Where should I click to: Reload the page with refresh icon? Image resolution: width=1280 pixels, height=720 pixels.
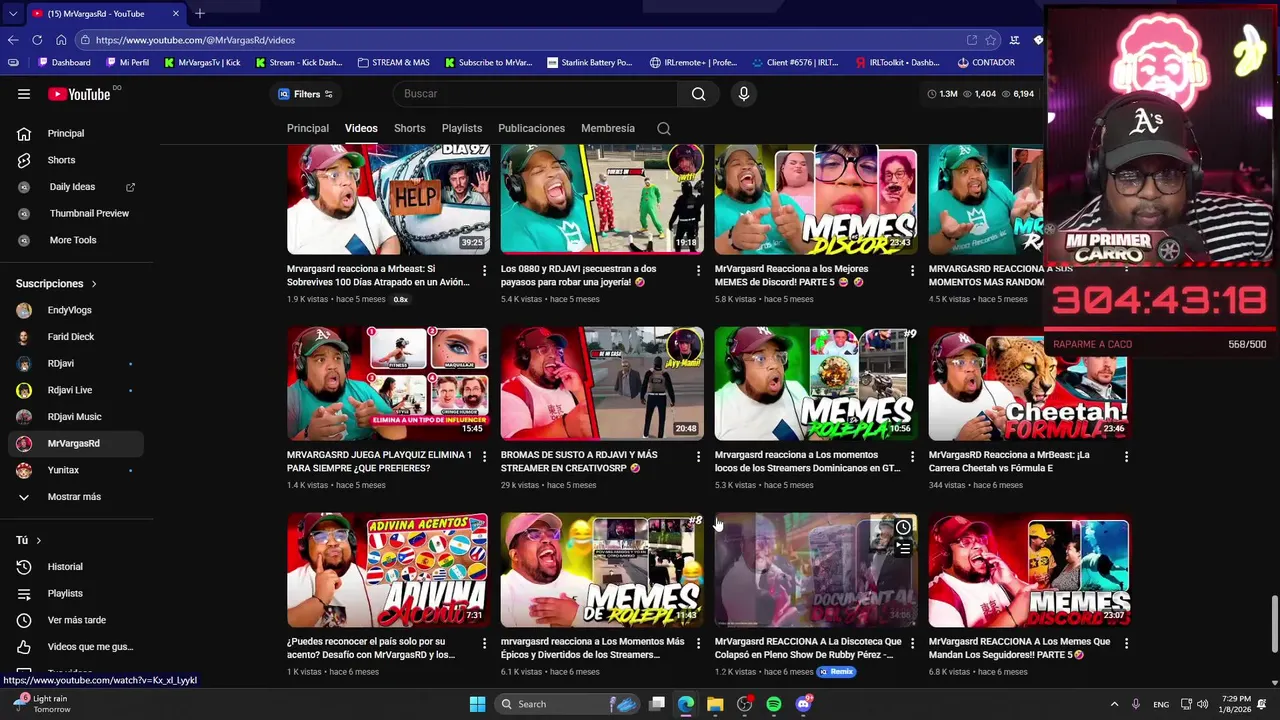tap(37, 40)
